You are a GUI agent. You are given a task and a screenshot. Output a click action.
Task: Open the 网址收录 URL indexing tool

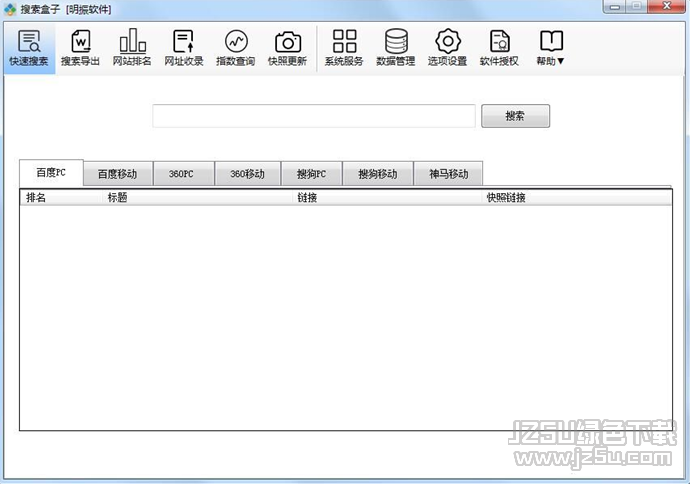(184, 48)
